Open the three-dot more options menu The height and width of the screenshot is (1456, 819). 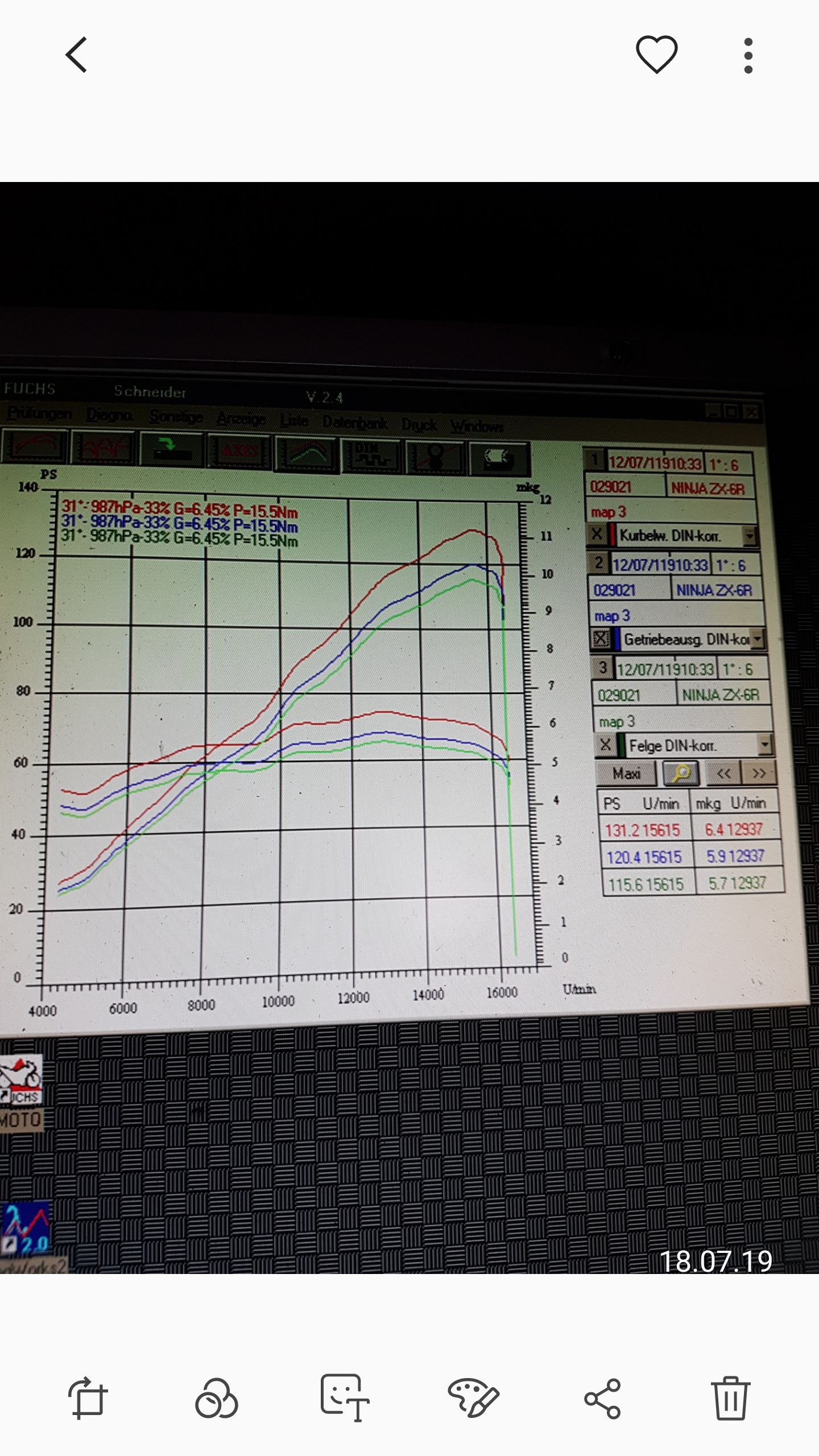[748, 56]
